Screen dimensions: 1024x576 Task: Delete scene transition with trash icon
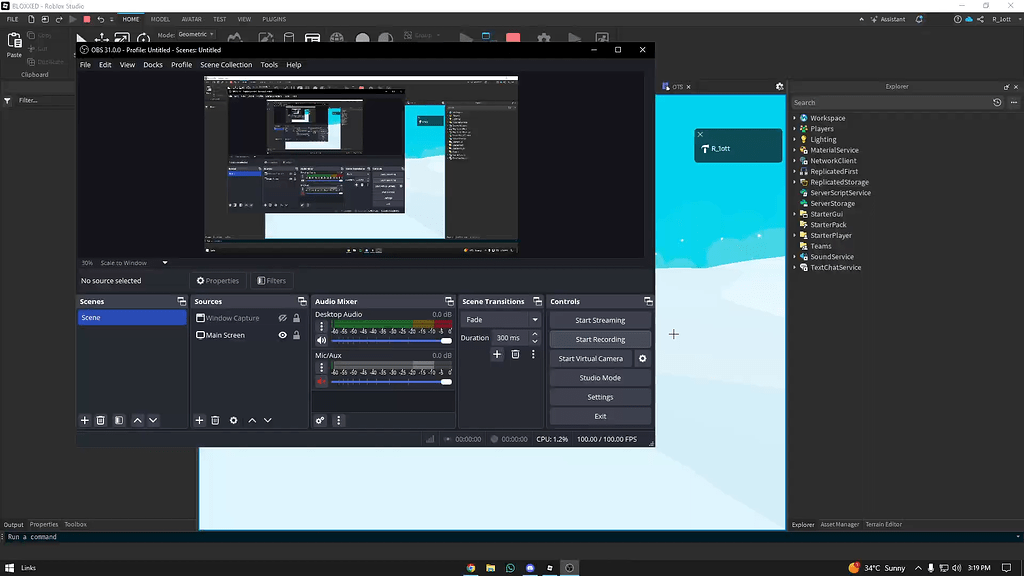515,354
